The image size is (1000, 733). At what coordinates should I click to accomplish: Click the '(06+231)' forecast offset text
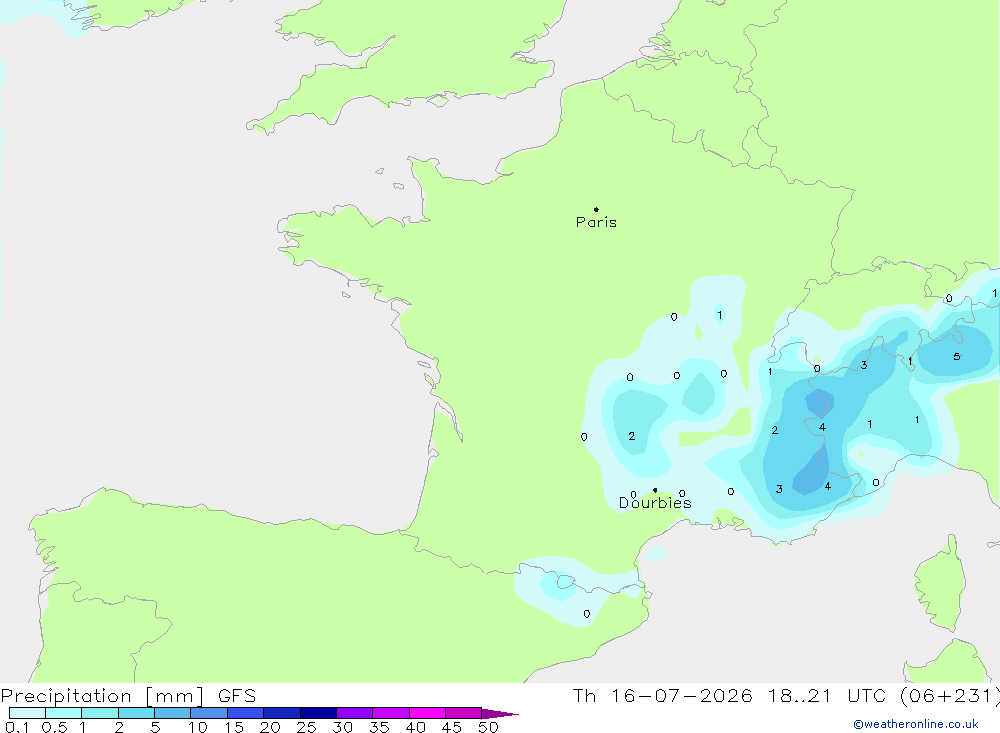tap(950, 696)
